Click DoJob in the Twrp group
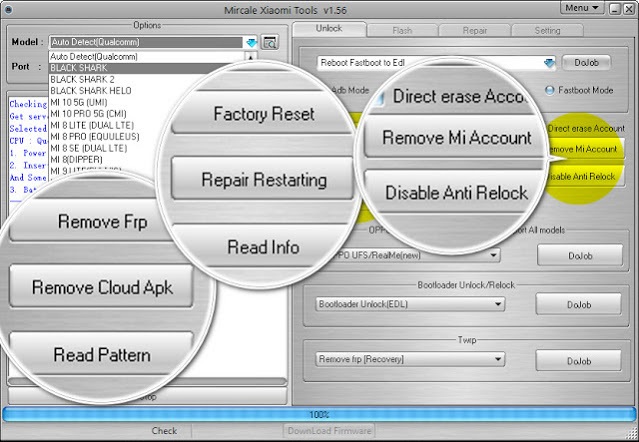Viewport: 639px width, 442px height. (x=579, y=361)
